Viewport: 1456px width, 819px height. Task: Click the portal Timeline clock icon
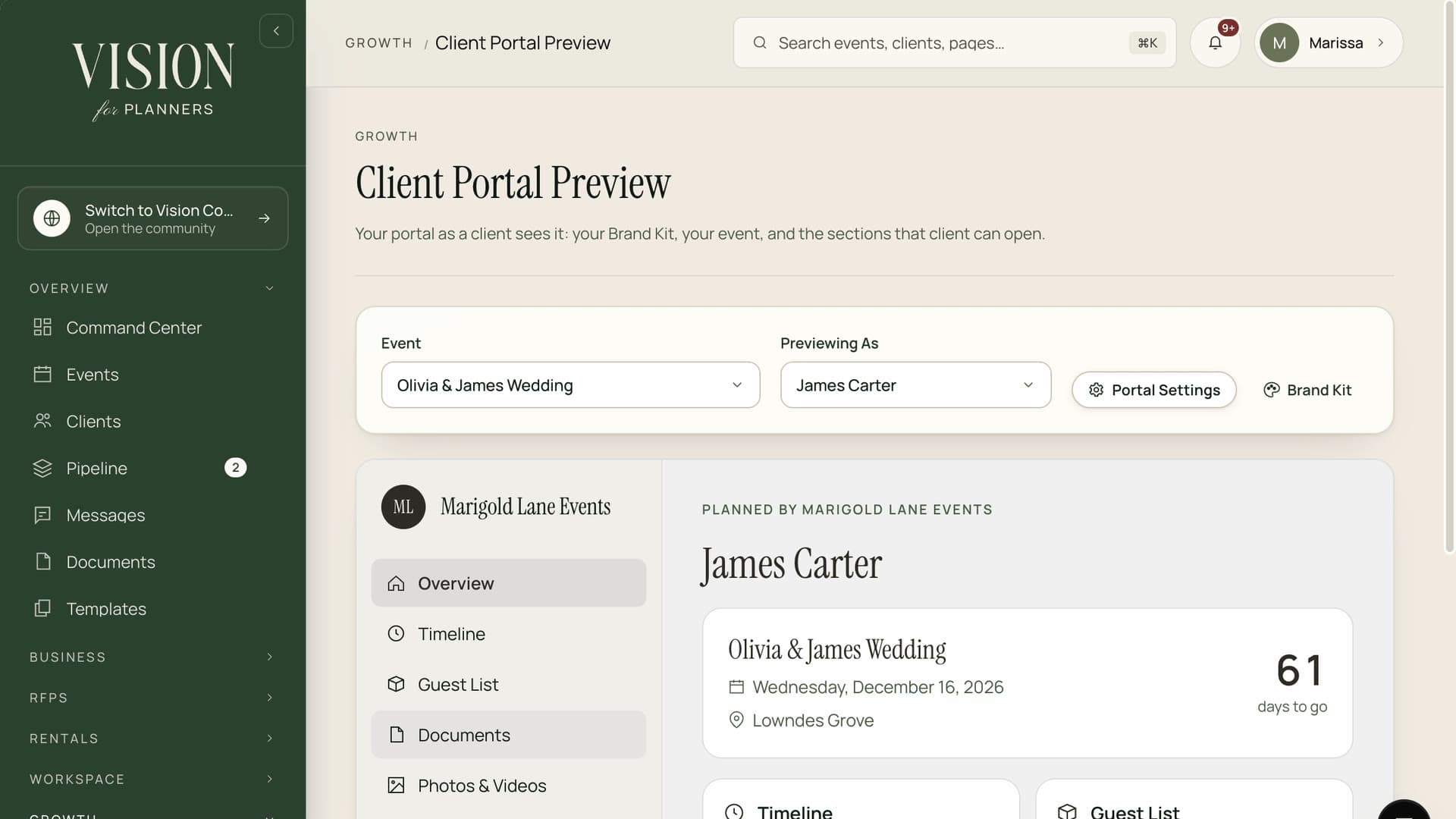pos(396,634)
